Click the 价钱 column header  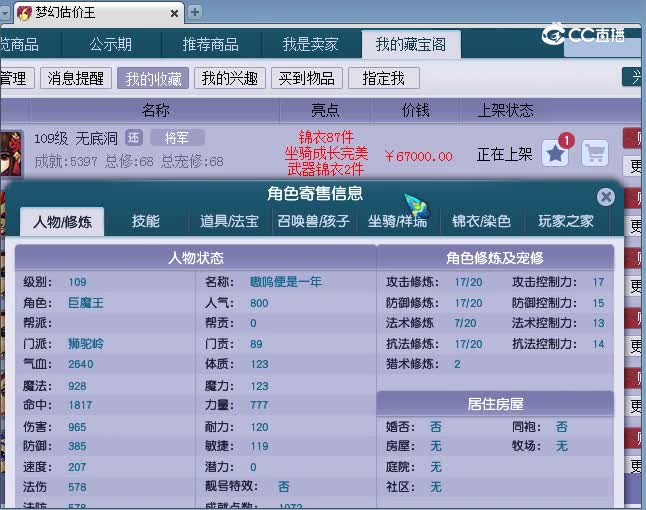[x=415, y=110]
